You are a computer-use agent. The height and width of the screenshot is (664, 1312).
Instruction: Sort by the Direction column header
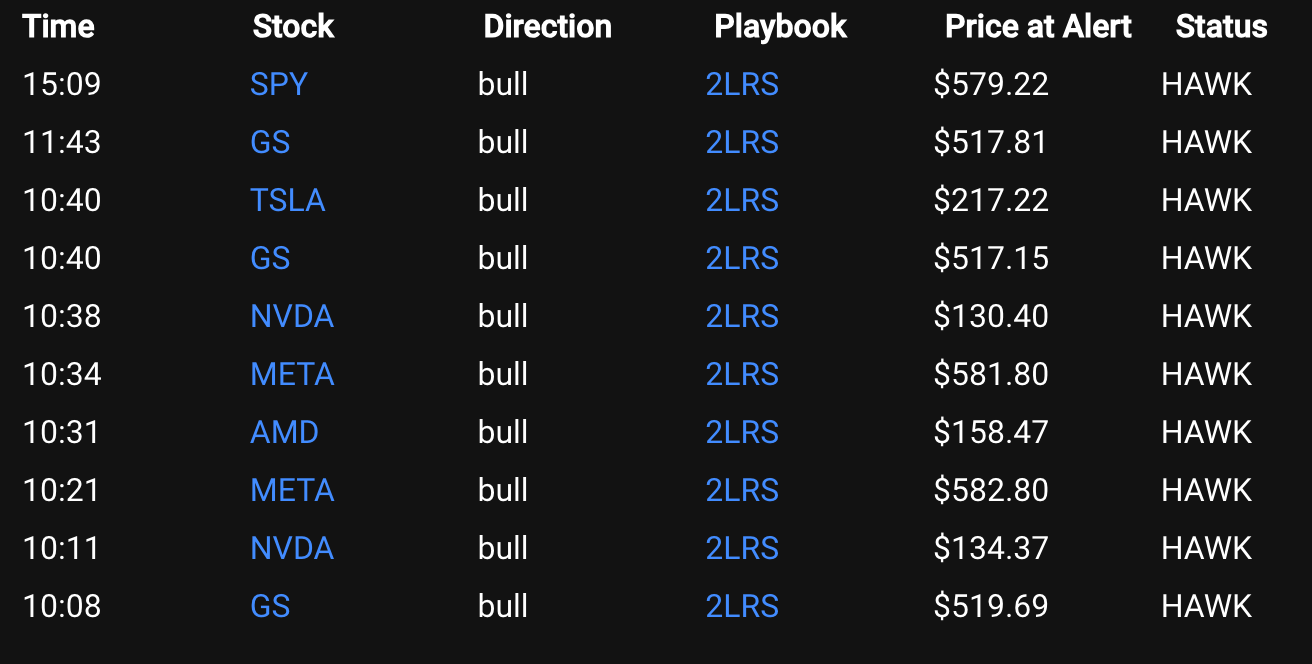pyautogui.click(x=547, y=26)
